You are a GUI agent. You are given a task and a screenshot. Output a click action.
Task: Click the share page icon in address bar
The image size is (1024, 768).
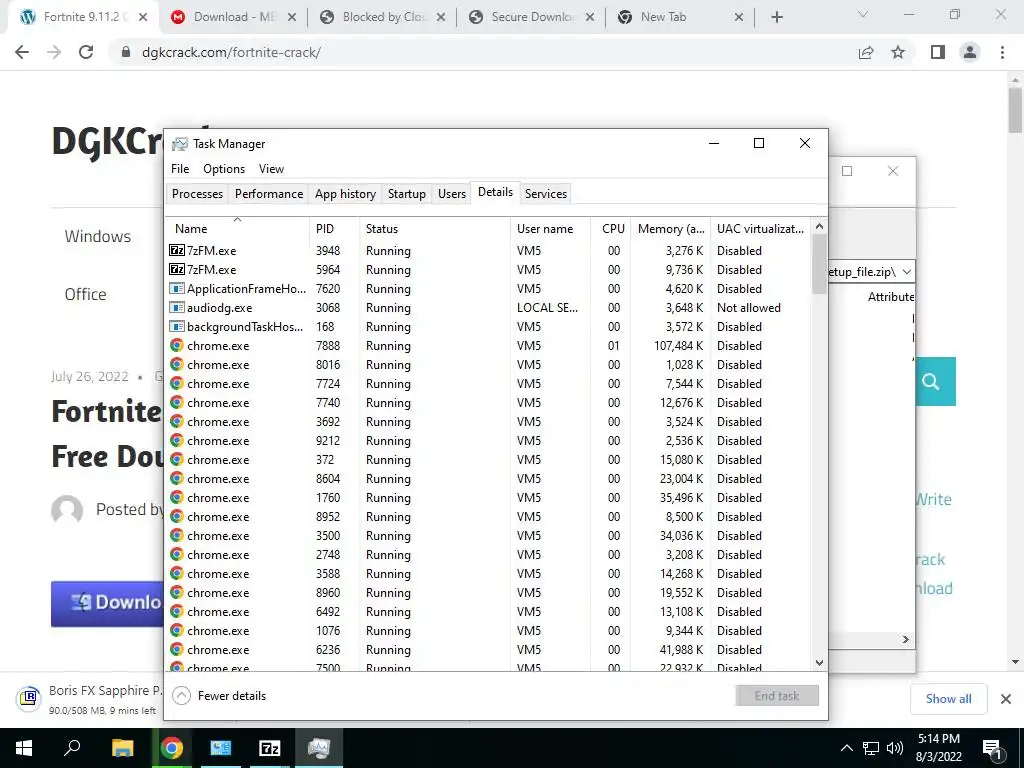tap(866, 52)
